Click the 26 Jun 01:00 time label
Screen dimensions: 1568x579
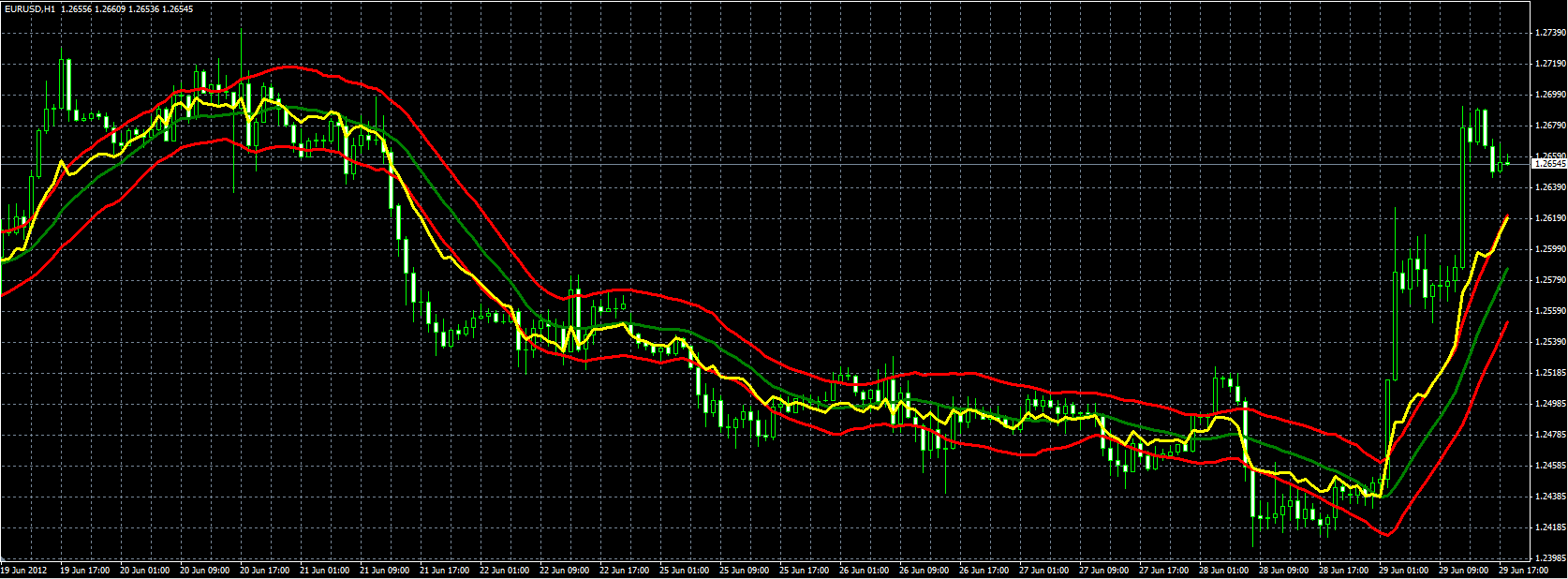coord(864,570)
